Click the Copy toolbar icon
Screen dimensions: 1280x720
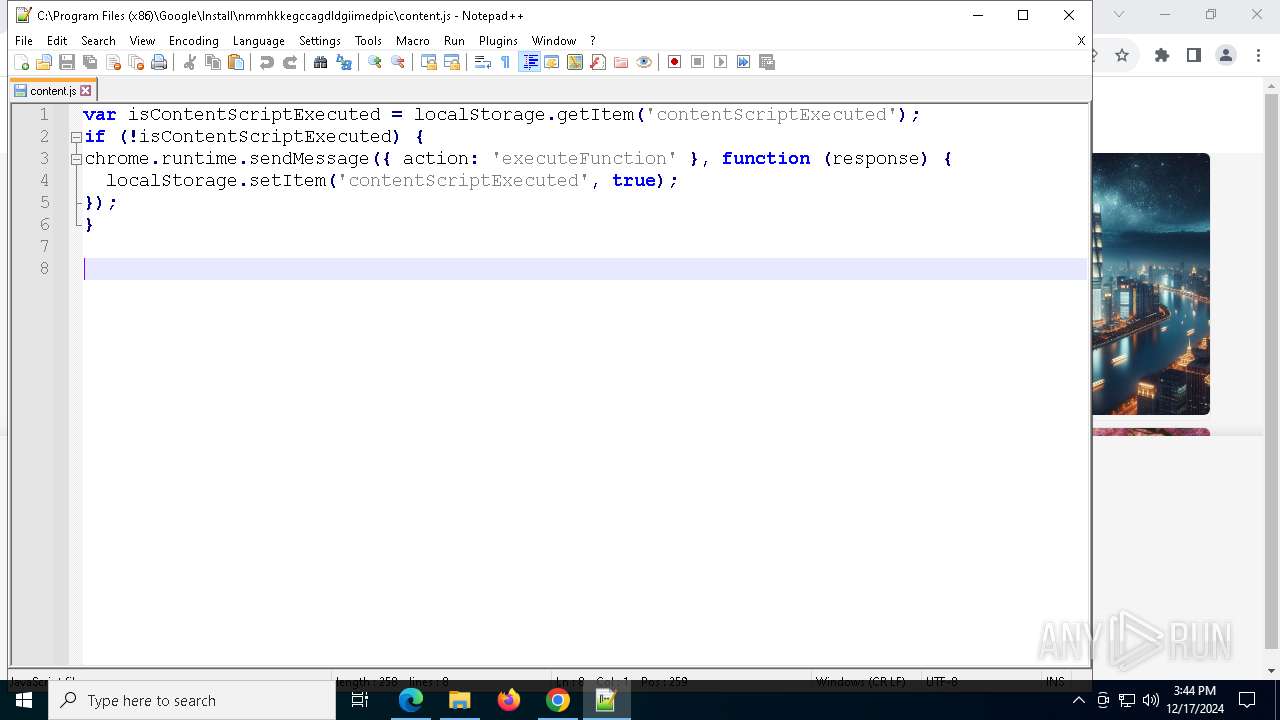(213, 62)
